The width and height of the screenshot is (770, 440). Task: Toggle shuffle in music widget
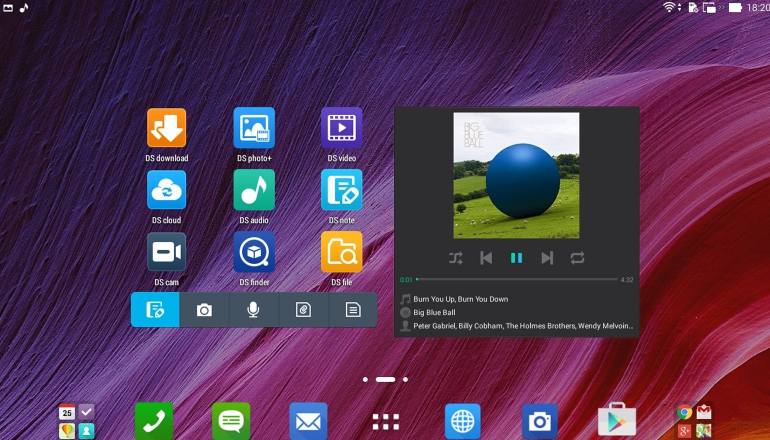point(456,258)
